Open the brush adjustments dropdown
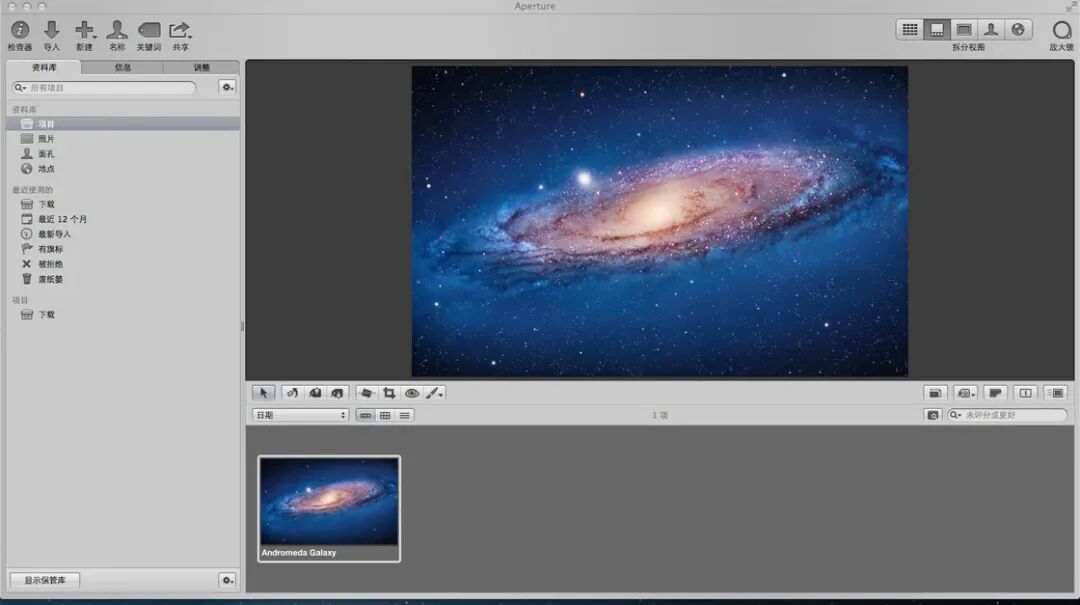 click(x=435, y=393)
